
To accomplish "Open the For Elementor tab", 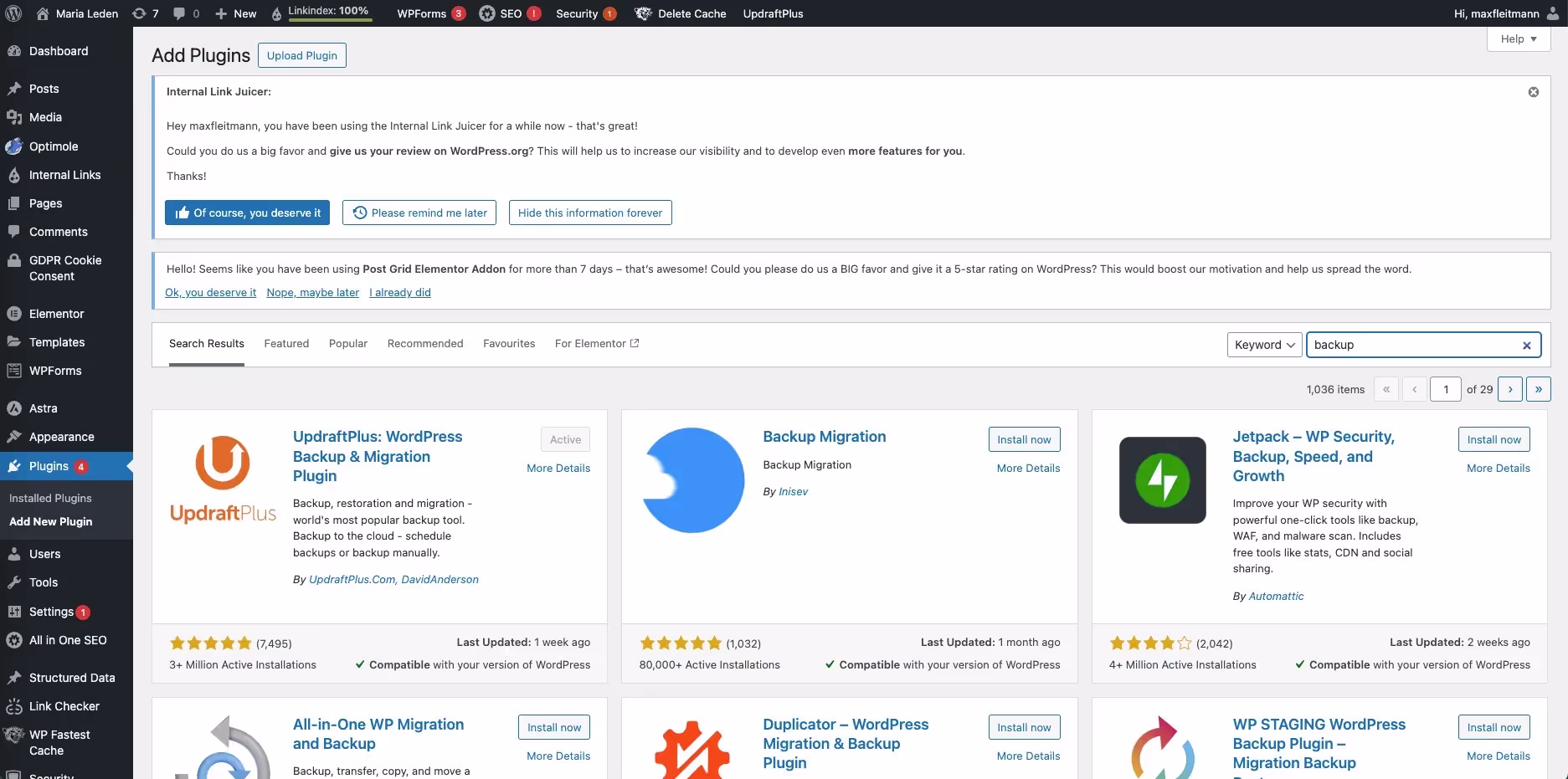I will (x=597, y=344).
